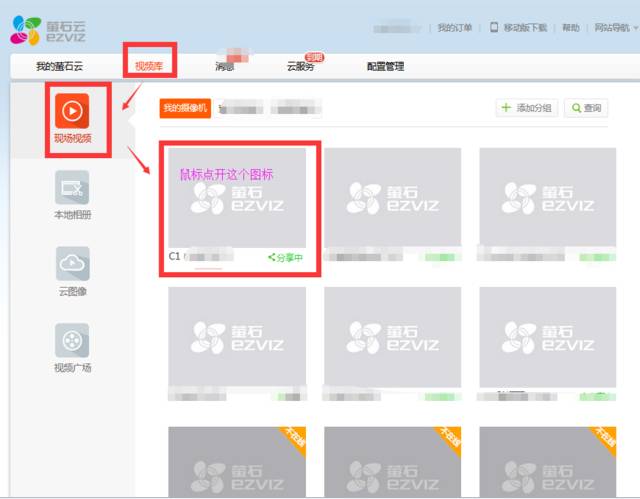Go to the 配置管理 tab
Screen dimensions: 640x499
385,67
